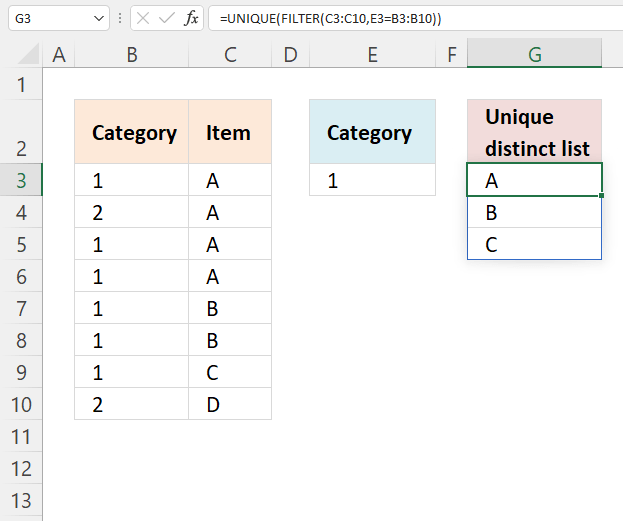The height and width of the screenshot is (521, 623).
Task: Click the three-dot handle beside the Name Box
Action: click(x=120, y=18)
